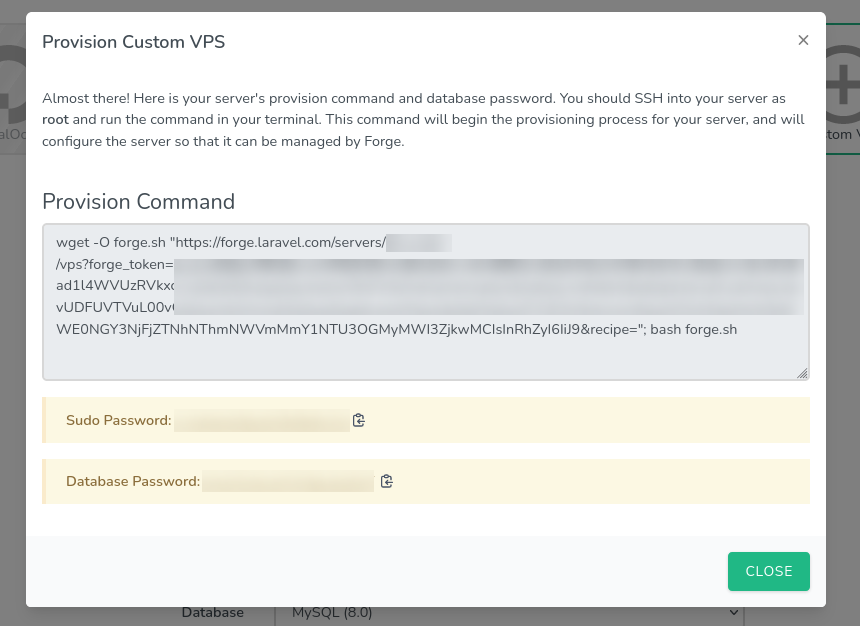Click the bold 'root' word in instructions

(x=55, y=120)
